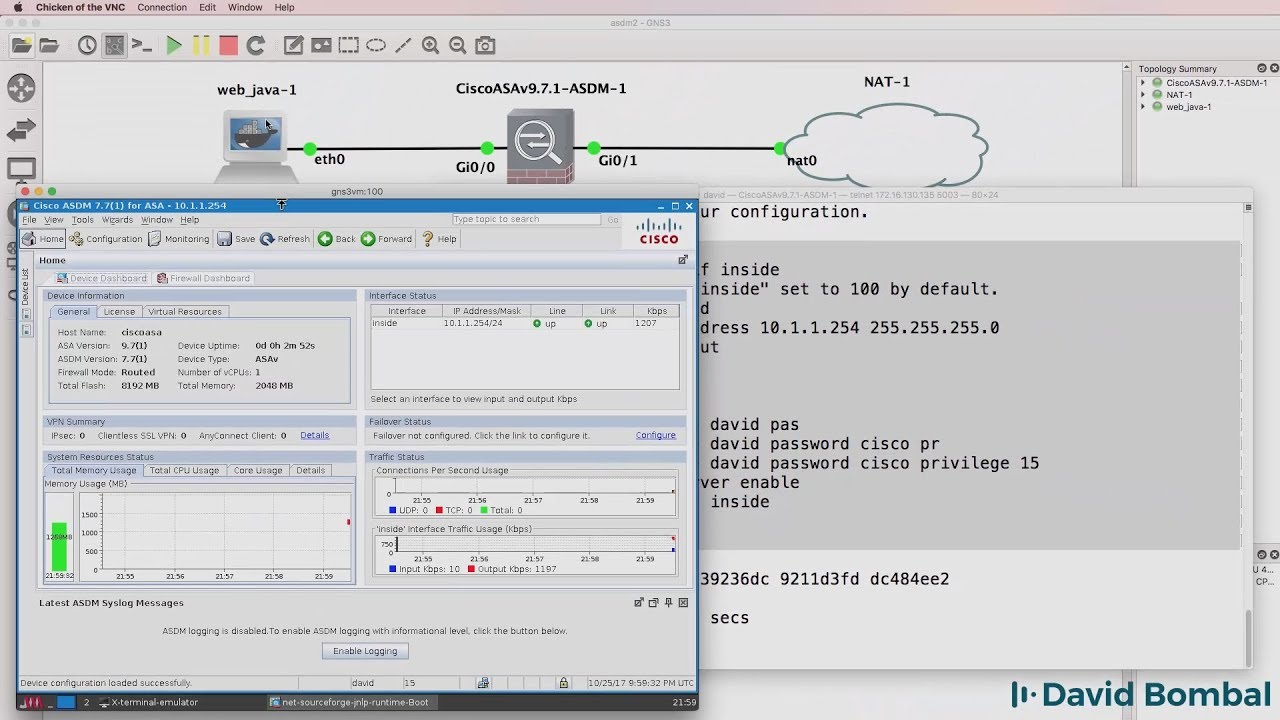Switch to Firewall Dashboard tab
Image resolution: width=1280 pixels, height=720 pixels.
(203, 278)
